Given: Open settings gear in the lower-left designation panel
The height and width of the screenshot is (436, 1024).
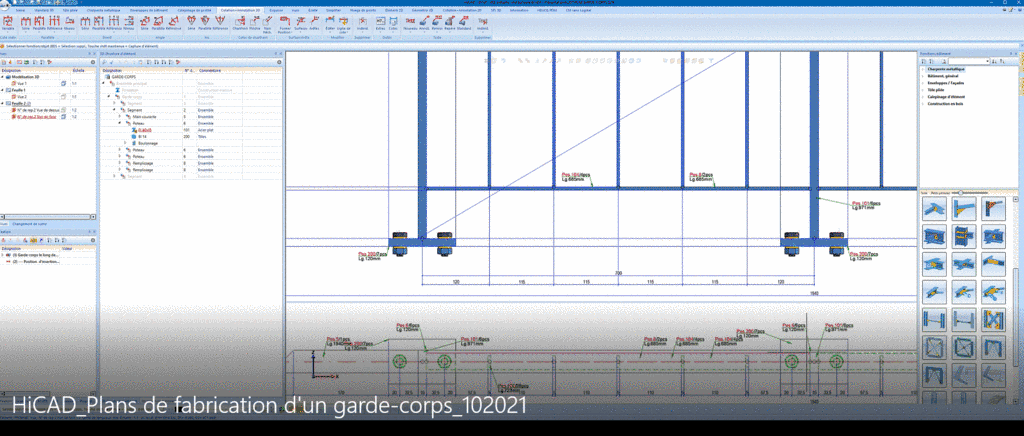Looking at the screenshot, I should pos(93,241).
